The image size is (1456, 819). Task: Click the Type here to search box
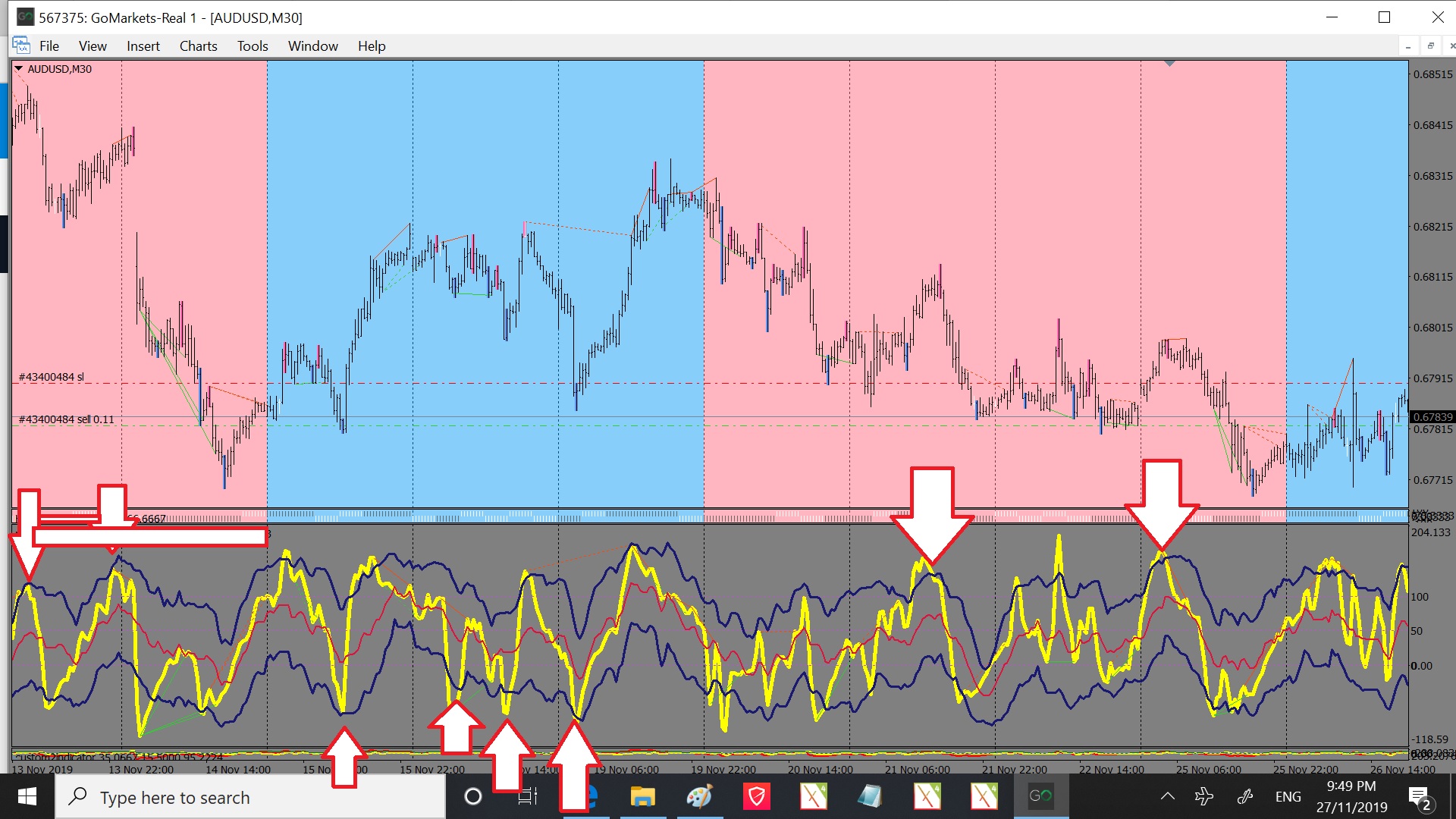coord(250,797)
